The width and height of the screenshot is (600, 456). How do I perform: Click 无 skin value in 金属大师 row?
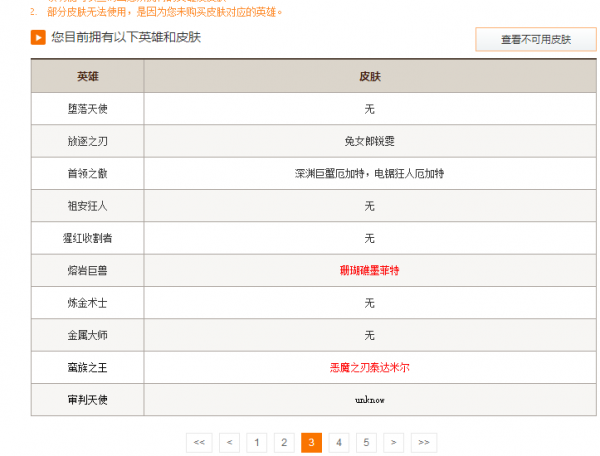click(370, 335)
